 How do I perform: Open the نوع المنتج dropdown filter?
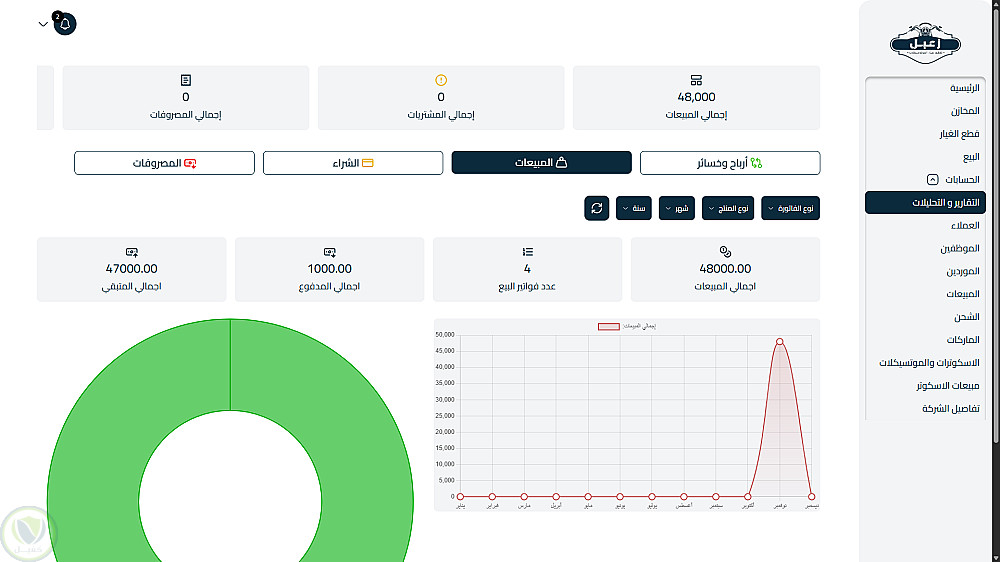[728, 208]
